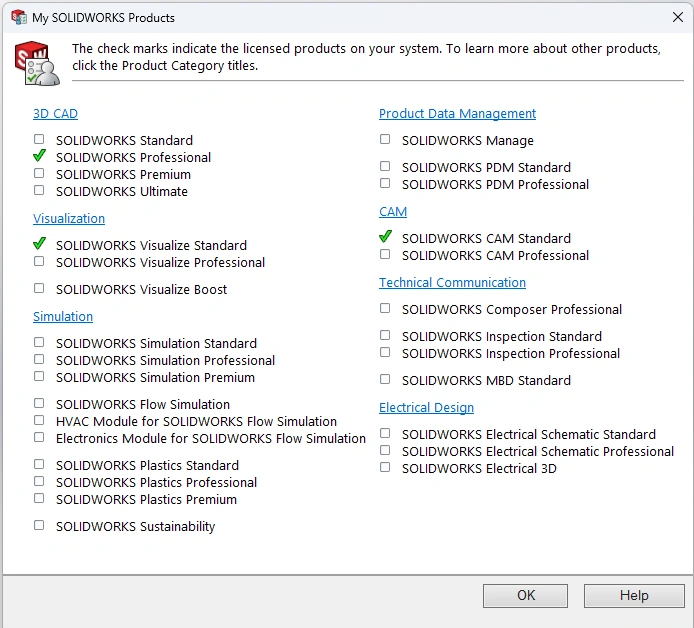Screen dimensions: 694x628
Task: Tick the SOLIDWORKS PDM Professional checkbox
Action: (385, 183)
